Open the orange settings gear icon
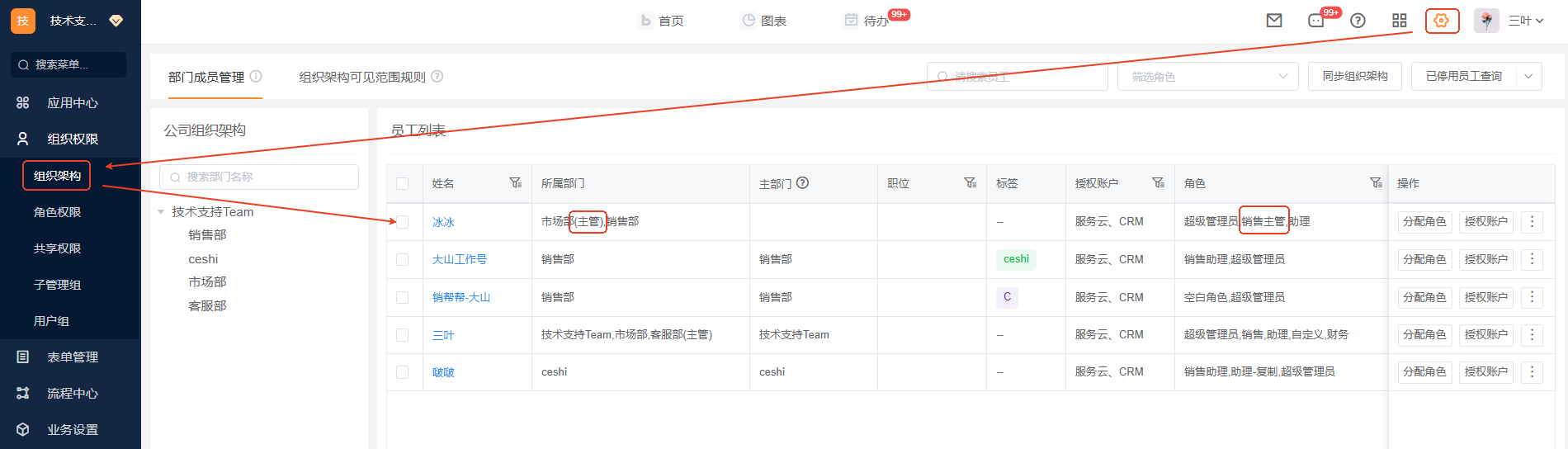The height and width of the screenshot is (449, 1568). (x=1442, y=21)
